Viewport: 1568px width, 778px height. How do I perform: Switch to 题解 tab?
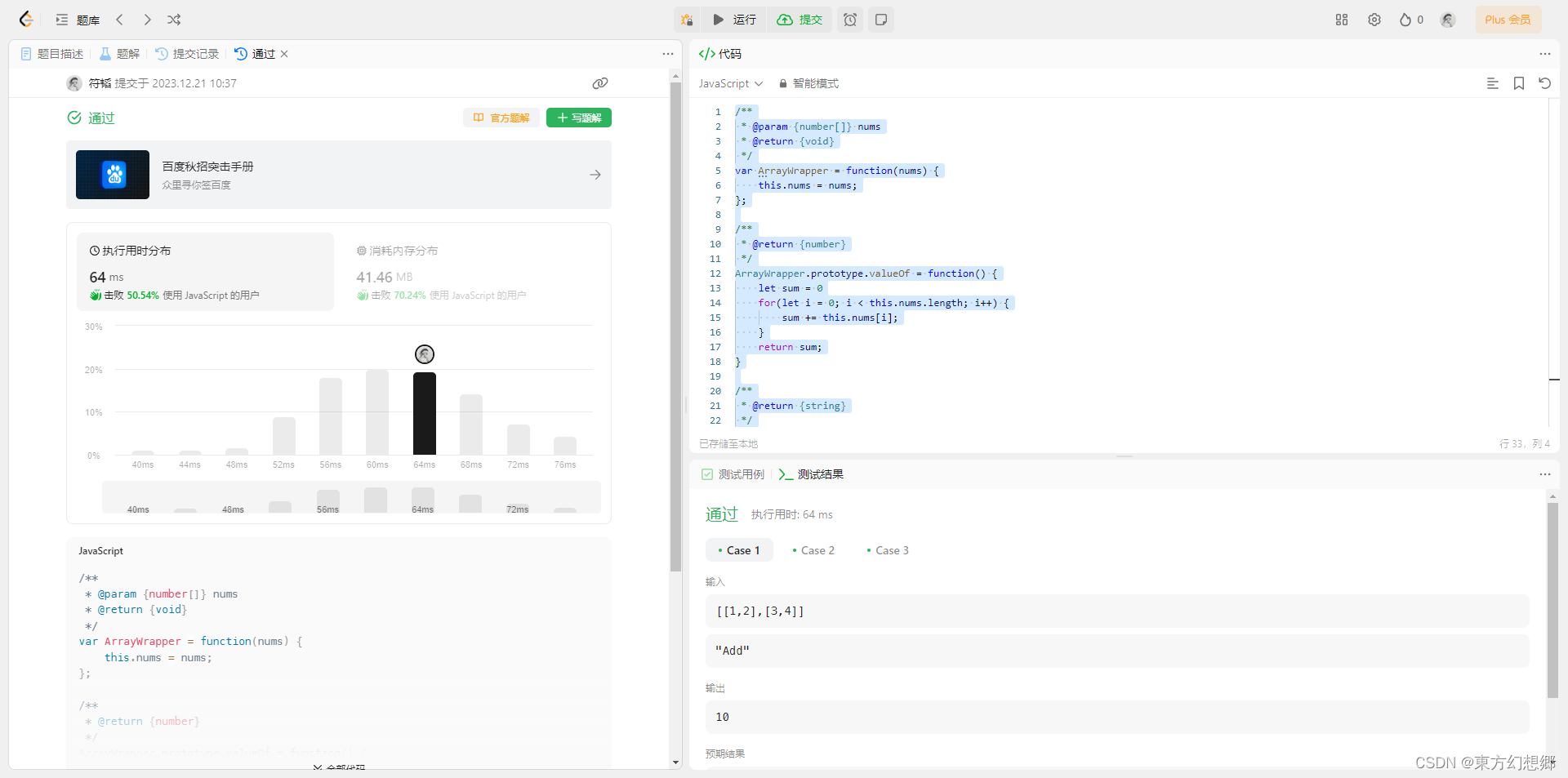120,54
